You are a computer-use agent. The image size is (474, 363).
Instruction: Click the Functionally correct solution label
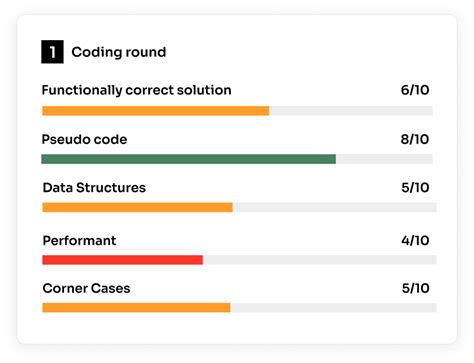136,90
